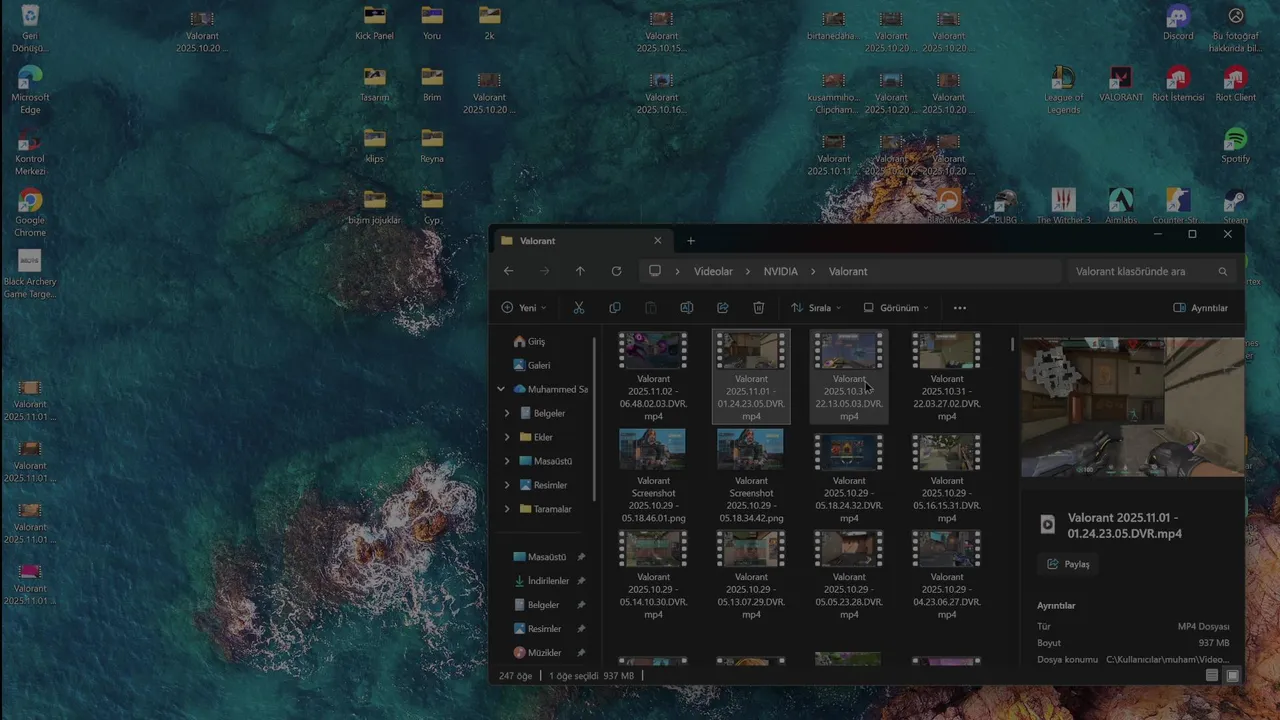Expand the Taramalar tree folder
The image size is (1280, 720).
[507, 509]
